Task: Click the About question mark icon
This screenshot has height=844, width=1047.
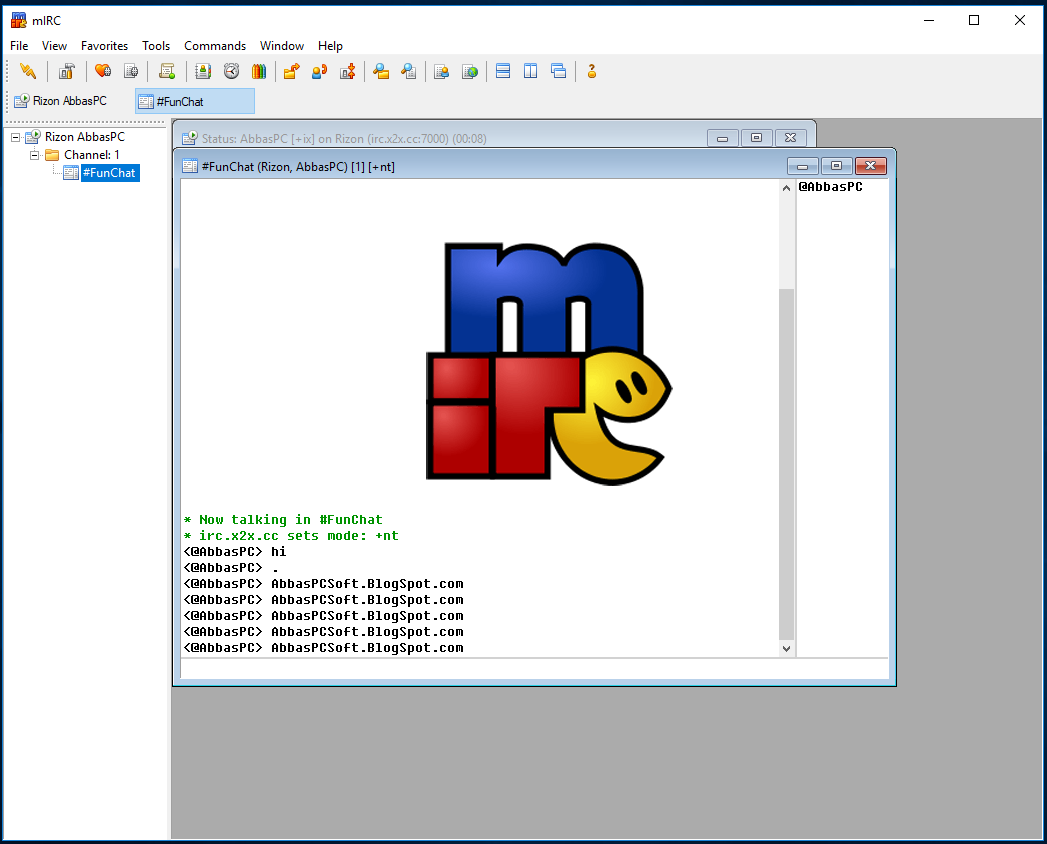Action: point(592,71)
